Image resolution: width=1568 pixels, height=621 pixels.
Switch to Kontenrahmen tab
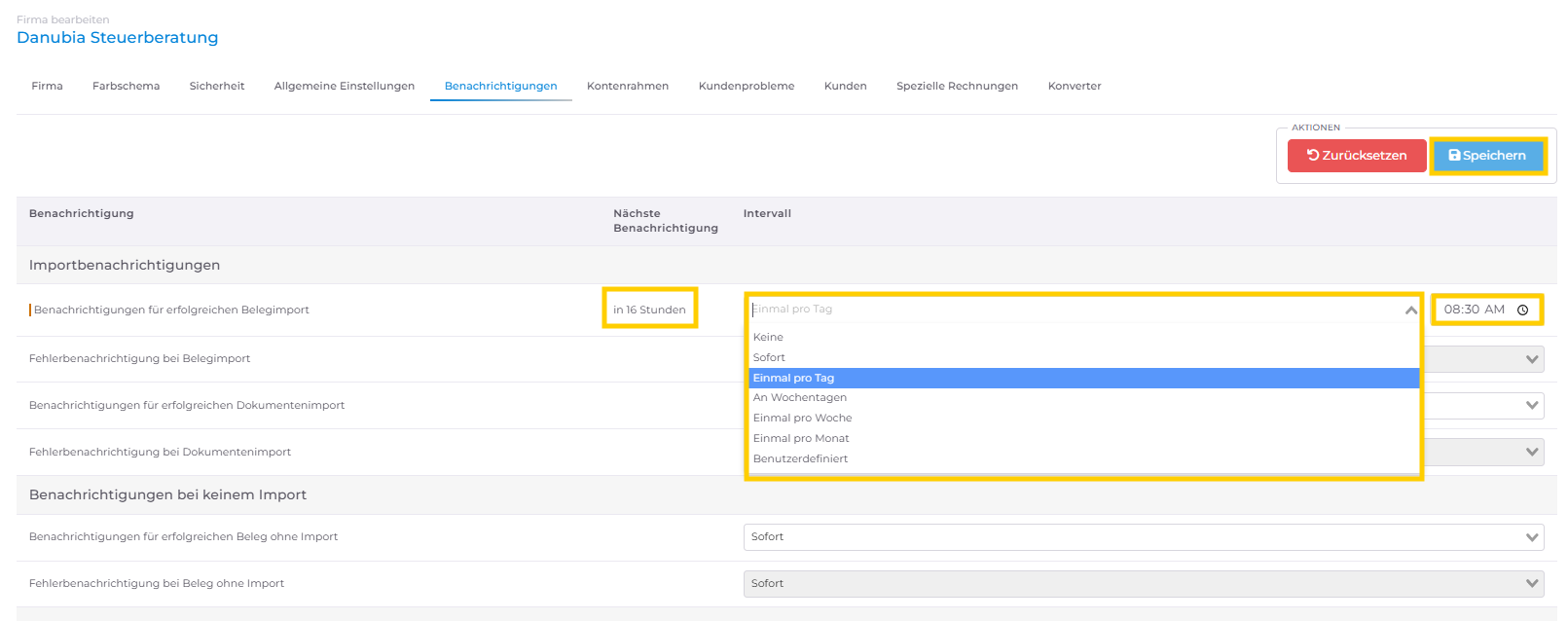coord(628,86)
